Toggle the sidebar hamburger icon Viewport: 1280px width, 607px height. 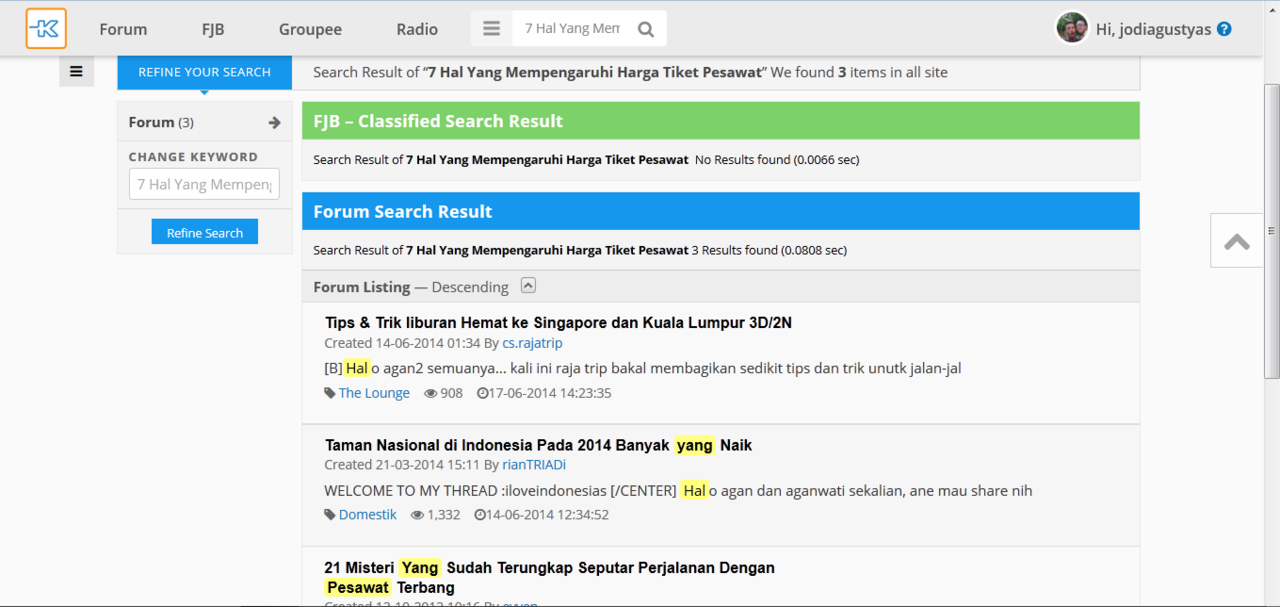(76, 71)
